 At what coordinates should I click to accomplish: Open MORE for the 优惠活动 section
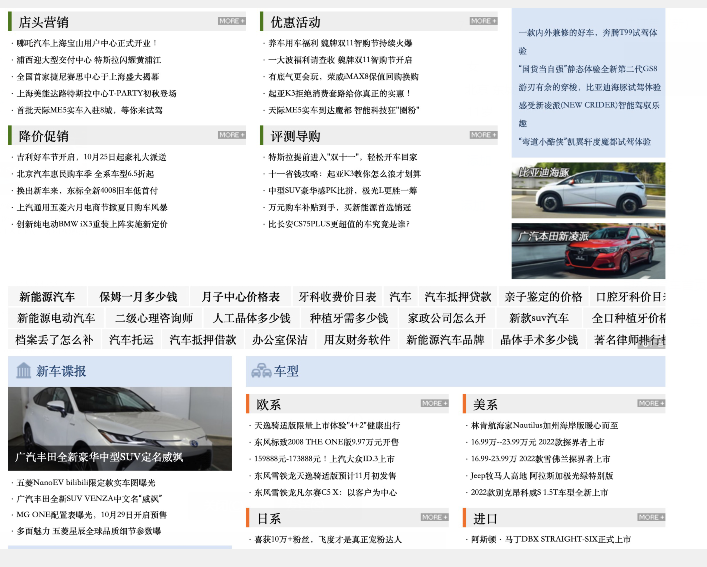(483, 21)
